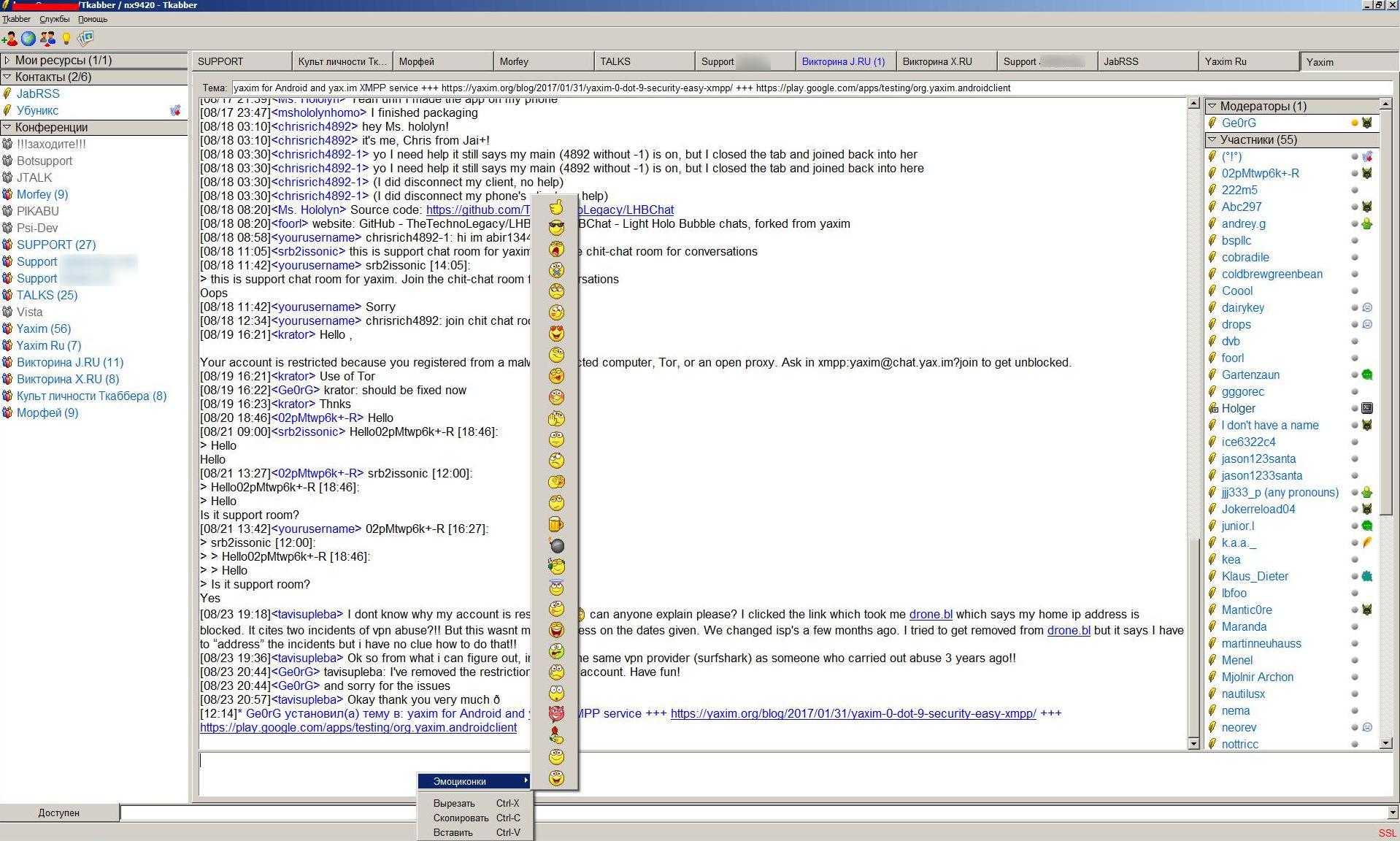The height and width of the screenshot is (841, 1400).
Task: Click the participants list scroll-up arrow
Action: pos(1387,104)
